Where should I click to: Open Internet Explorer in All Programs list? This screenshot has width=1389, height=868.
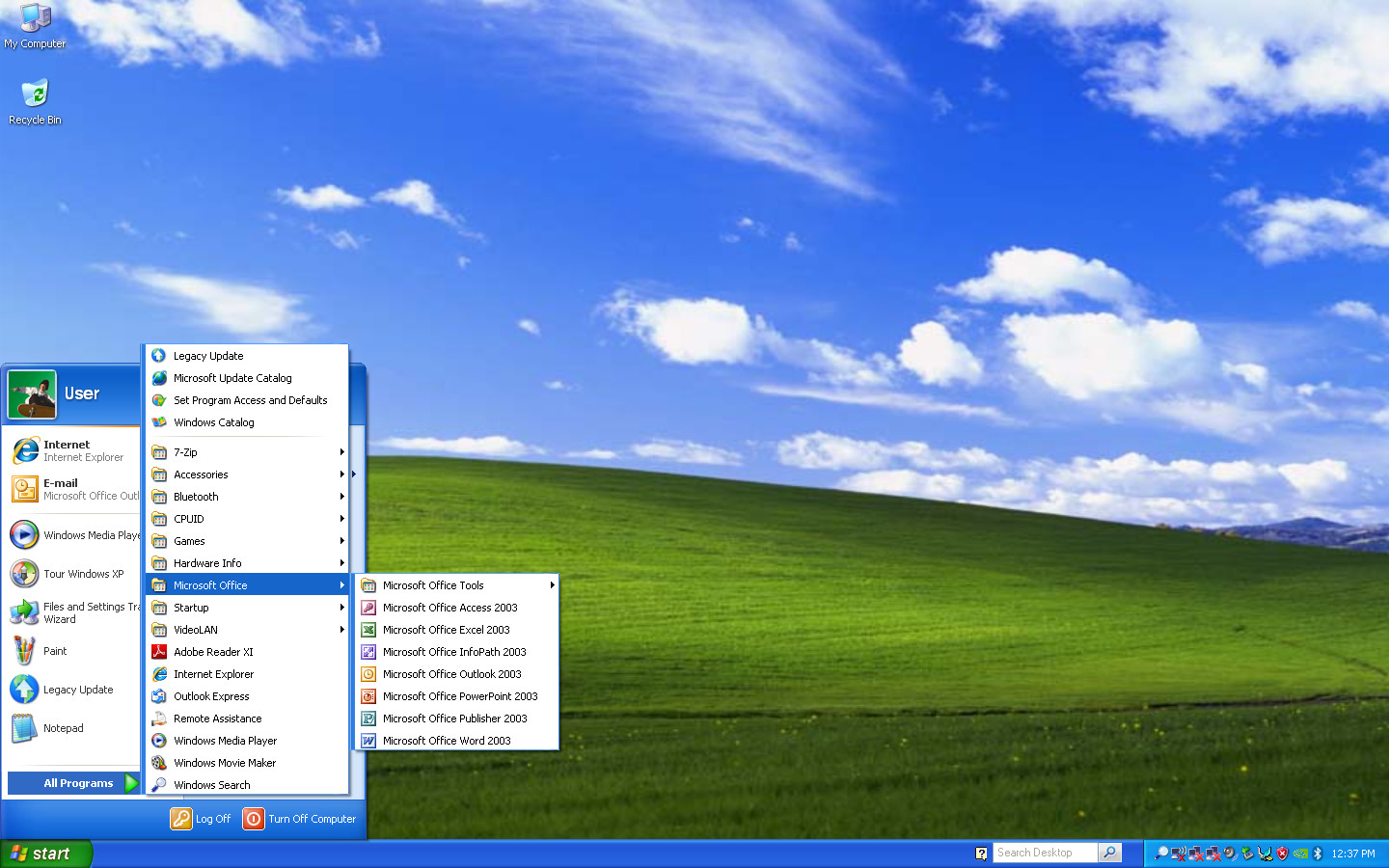tap(247, 674)
